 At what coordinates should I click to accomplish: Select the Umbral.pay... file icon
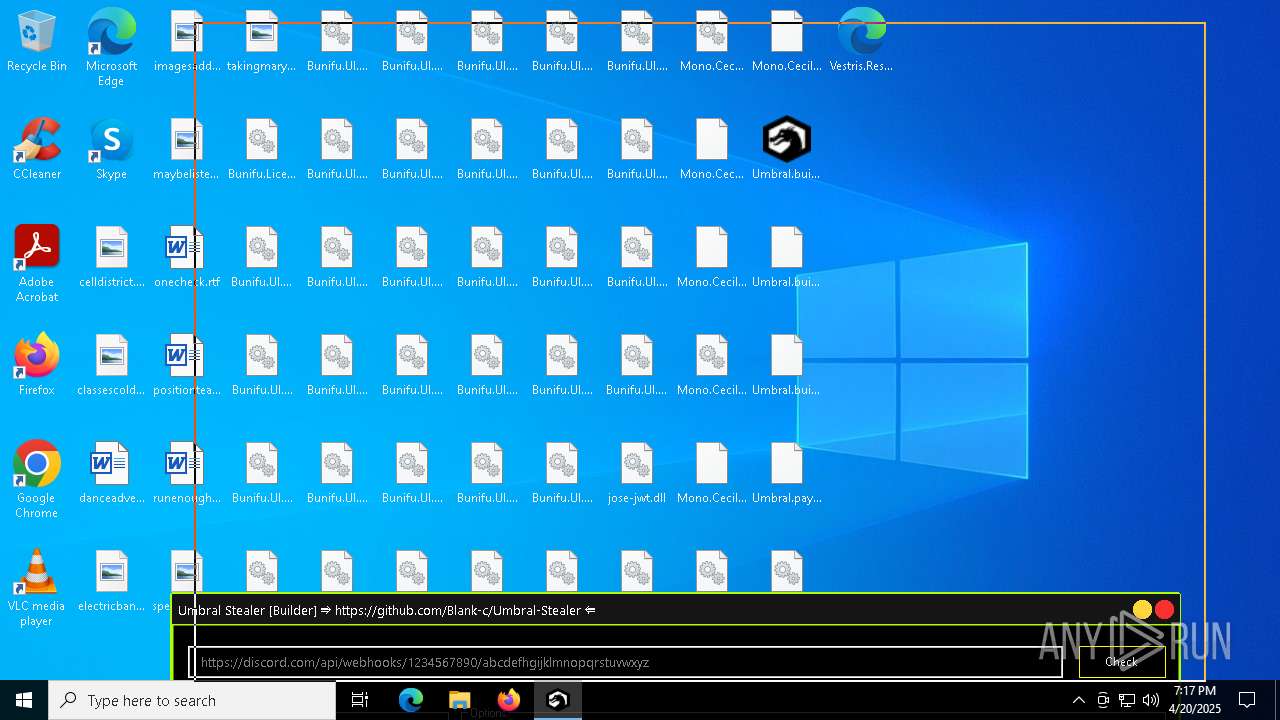click(786, 473)
